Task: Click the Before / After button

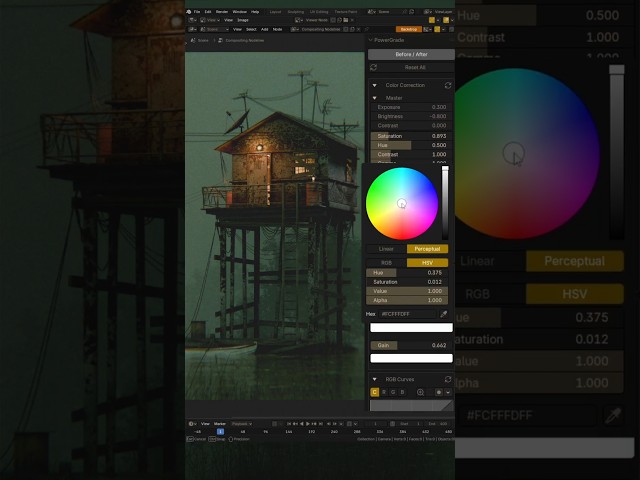Action: pyautogui.click(x=411, y=54)
